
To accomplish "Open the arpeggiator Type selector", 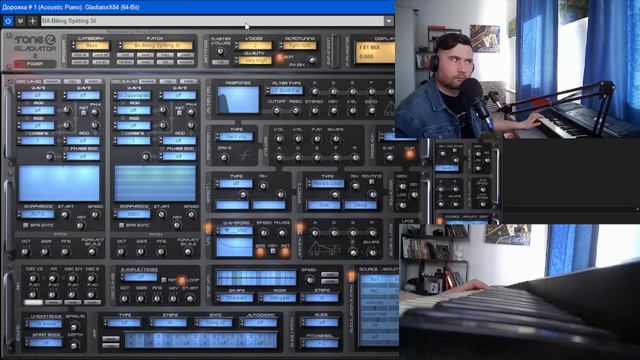I will coord(124,323).
